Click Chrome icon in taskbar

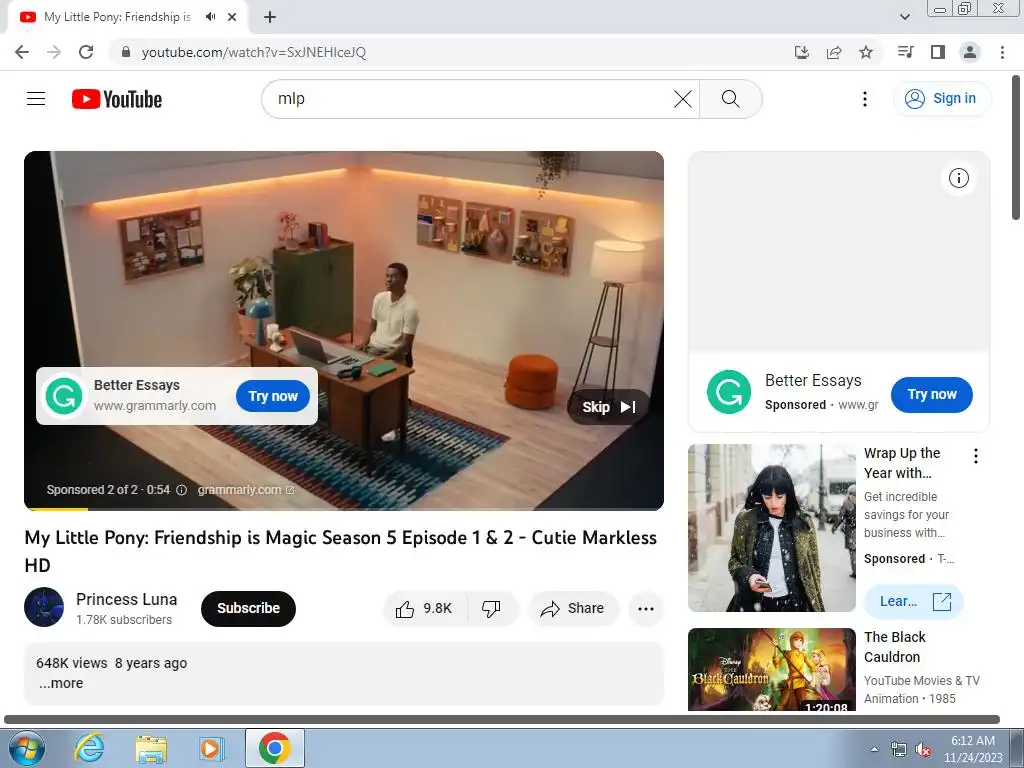point(274,748)
